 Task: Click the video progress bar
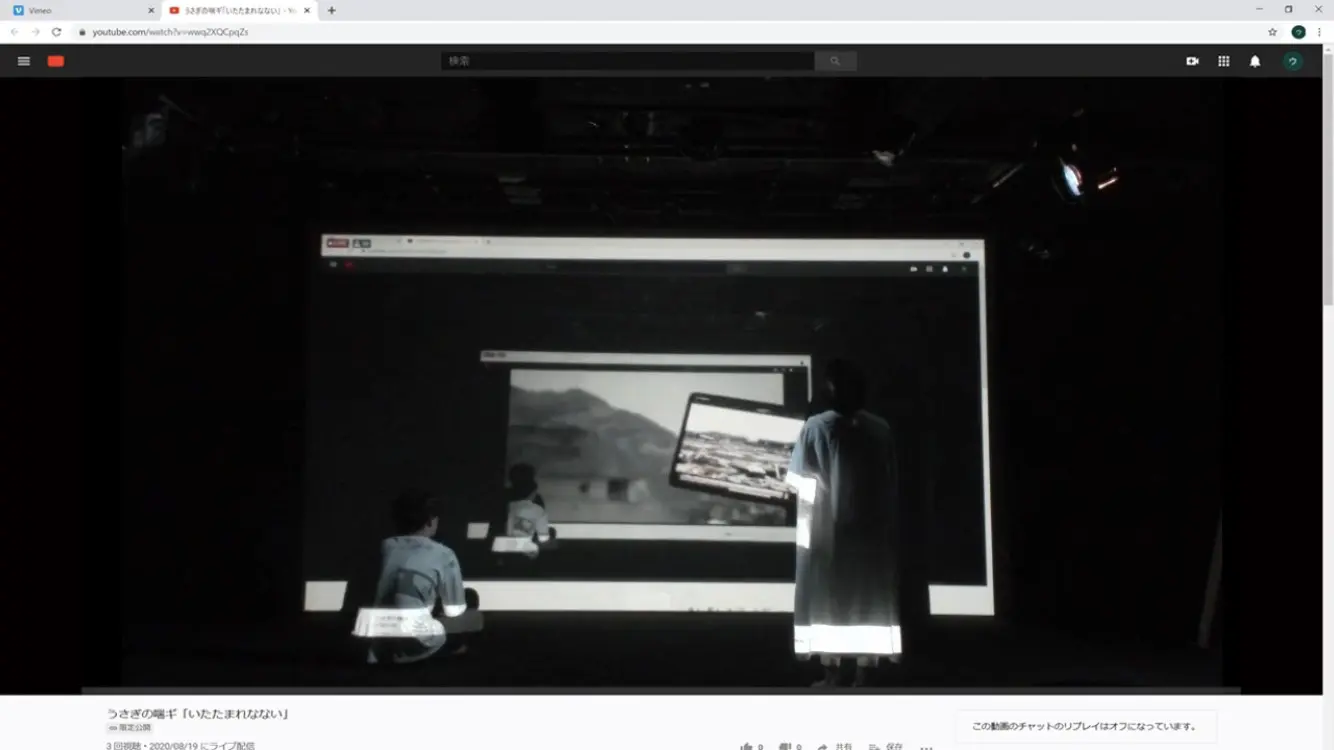[660, 690]
